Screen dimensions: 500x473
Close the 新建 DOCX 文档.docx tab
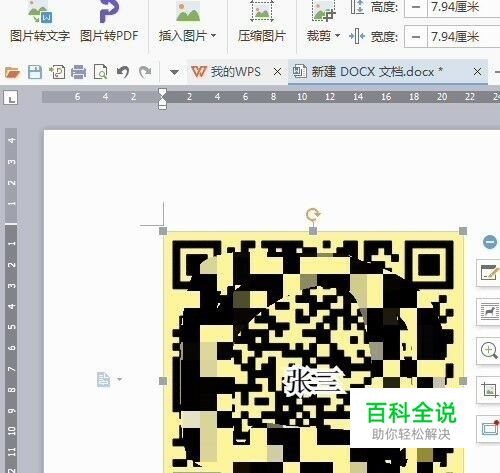477,71
